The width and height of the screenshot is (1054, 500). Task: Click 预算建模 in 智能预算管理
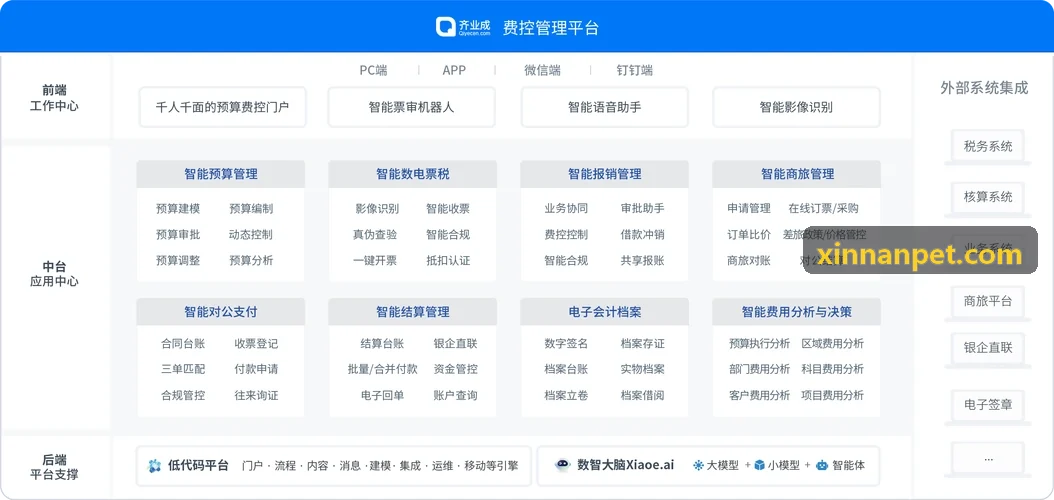178,209
